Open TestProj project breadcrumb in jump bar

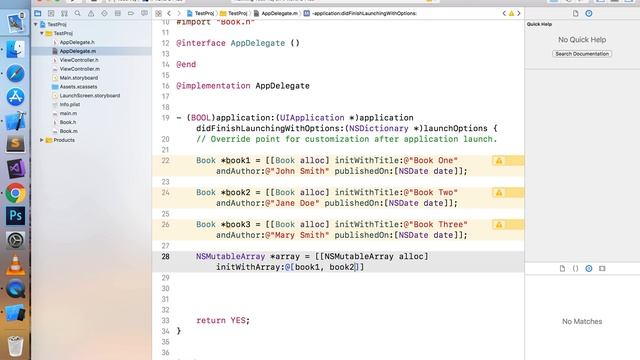[200, 13]
